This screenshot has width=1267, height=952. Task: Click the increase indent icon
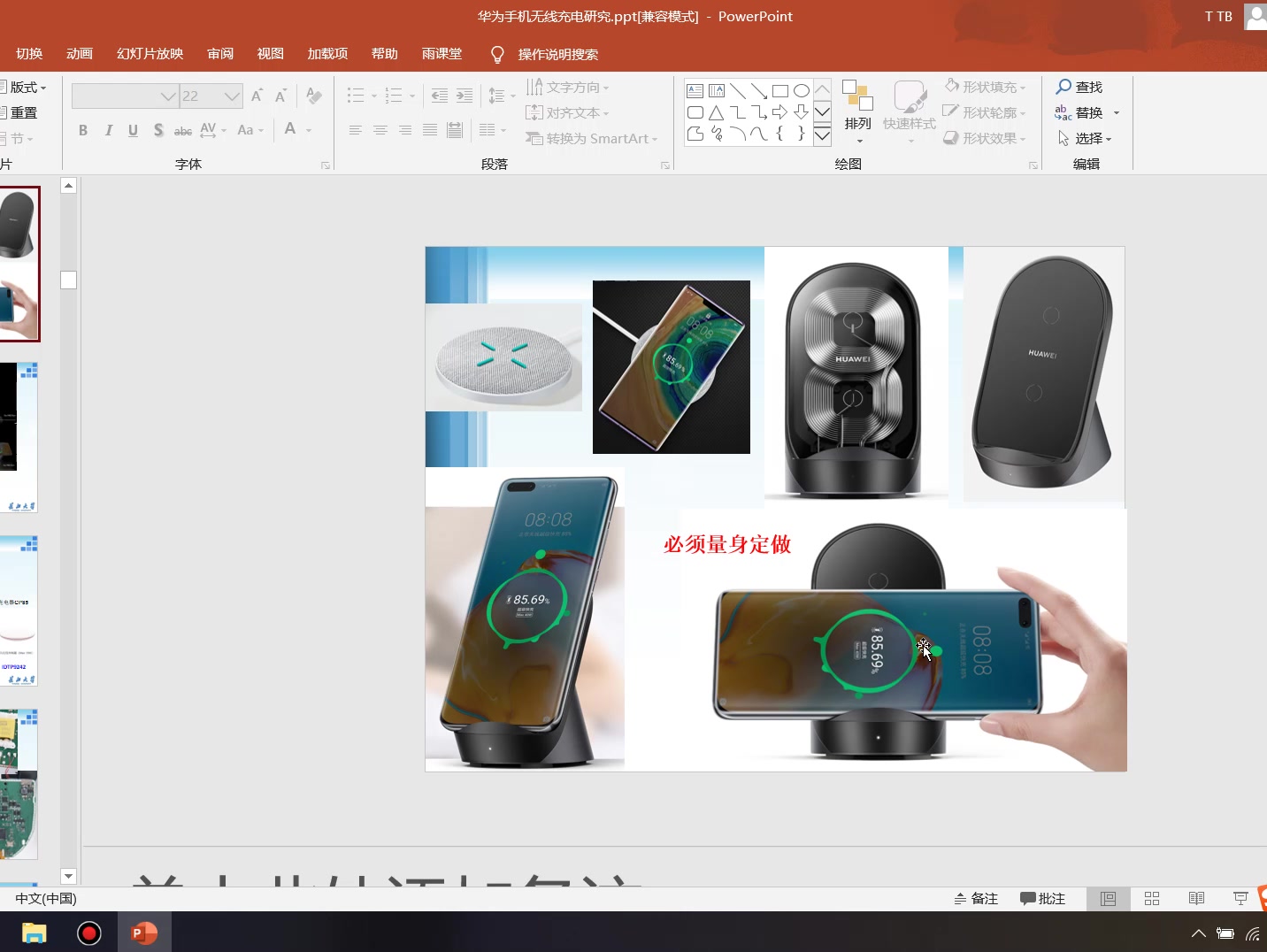coord(465,96)
